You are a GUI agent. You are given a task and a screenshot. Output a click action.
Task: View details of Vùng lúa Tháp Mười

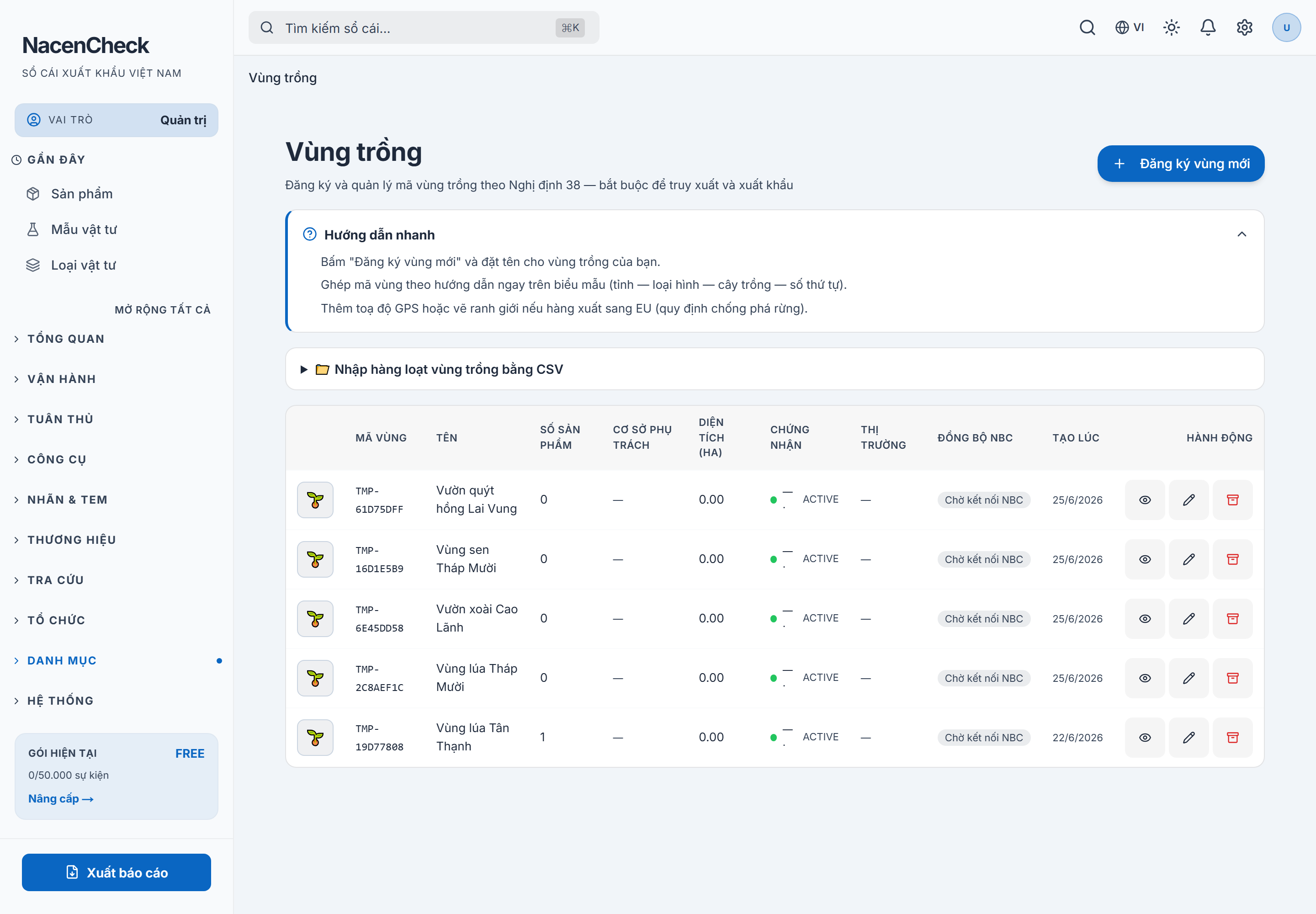point(1145,678)
